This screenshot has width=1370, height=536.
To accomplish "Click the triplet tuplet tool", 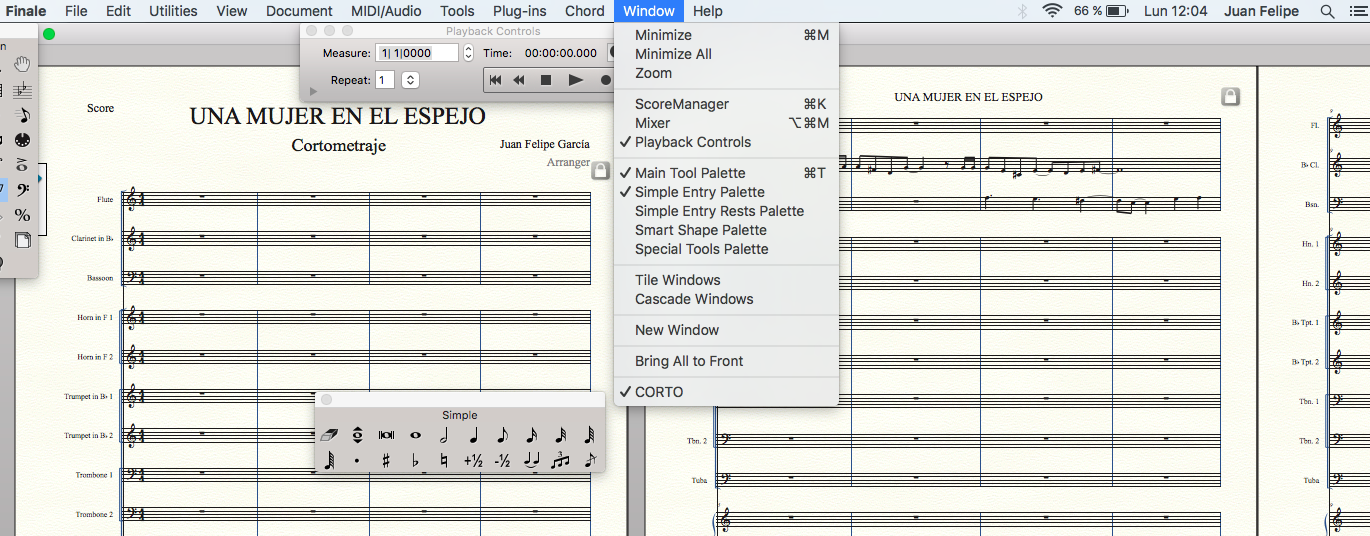I will tap(560, 461).
